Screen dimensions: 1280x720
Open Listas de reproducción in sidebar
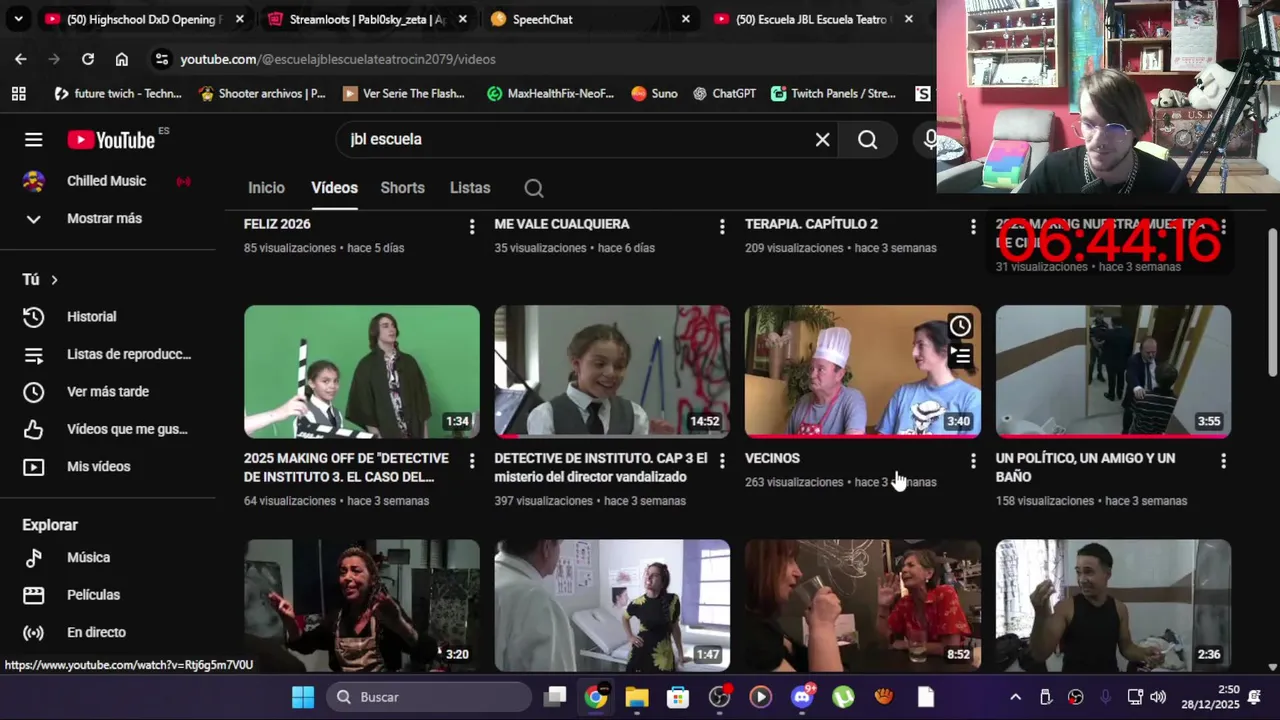click(108, 354)
